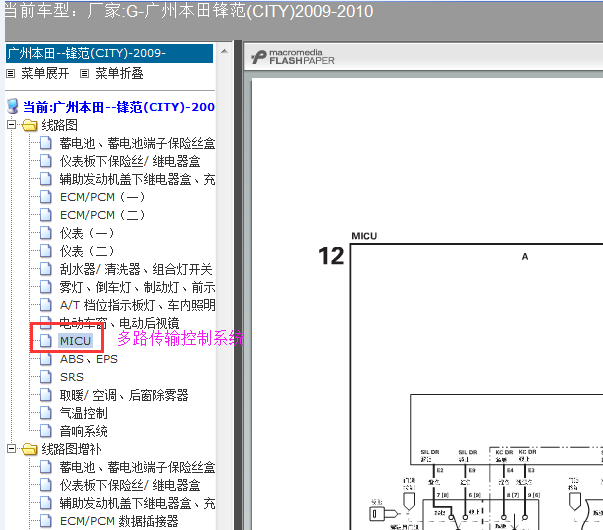
Task: Open the ABS、EPS diagram
Action: click(89, 359)
